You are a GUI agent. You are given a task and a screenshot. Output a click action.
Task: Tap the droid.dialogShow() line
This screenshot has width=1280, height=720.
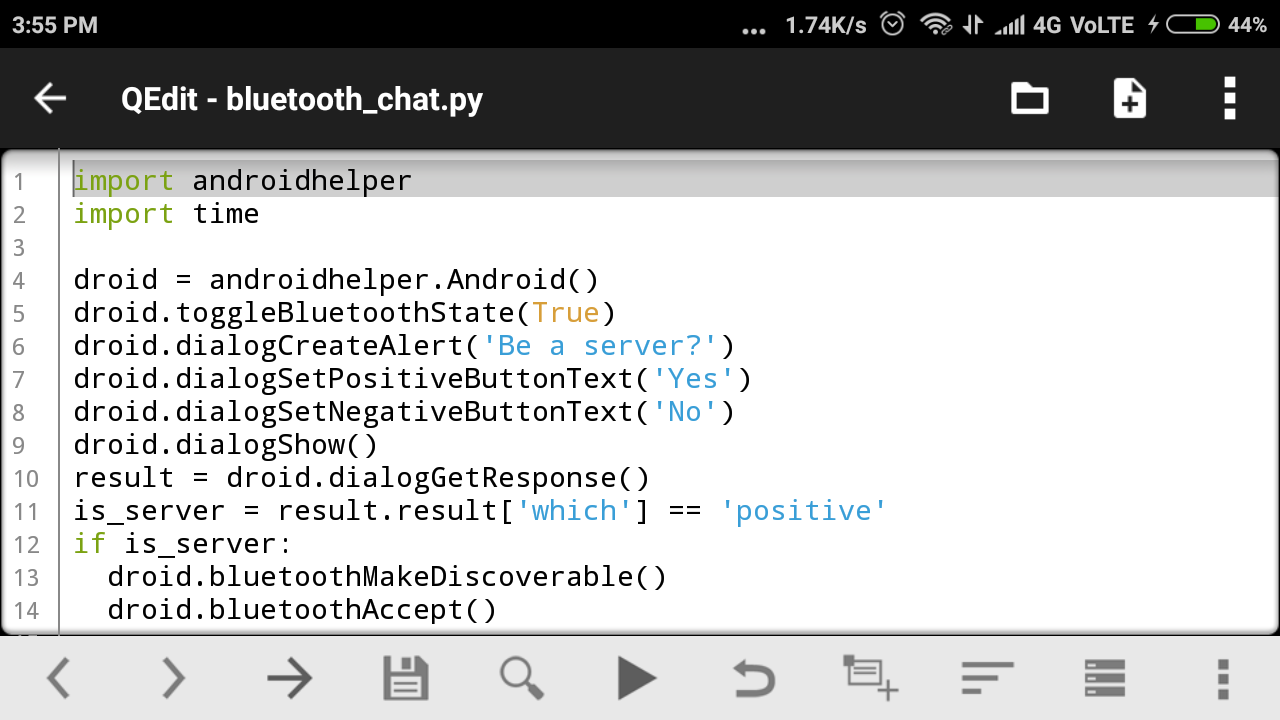point(226,445)
